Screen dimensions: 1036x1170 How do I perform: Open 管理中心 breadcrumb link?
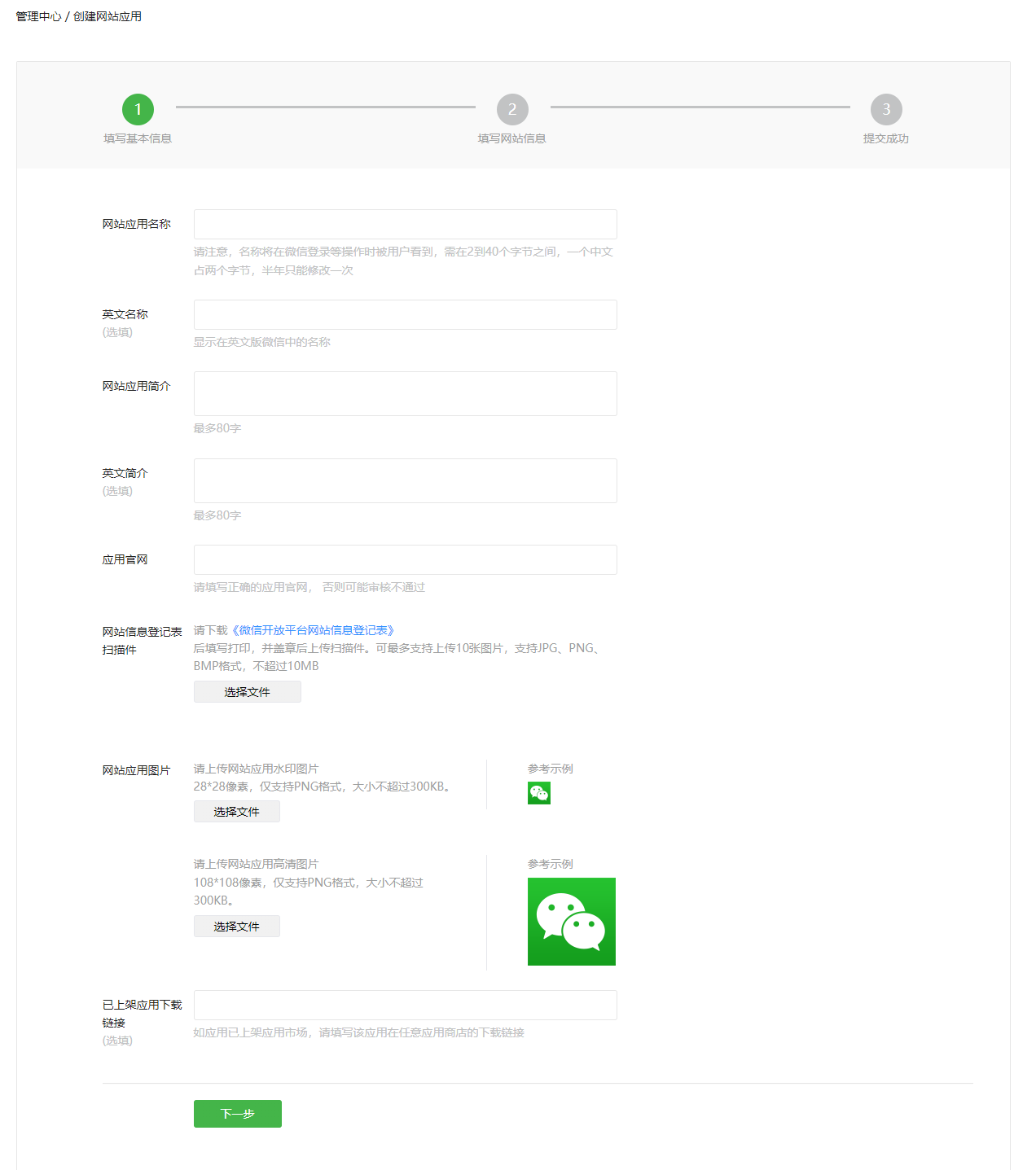tap(38, 16)
